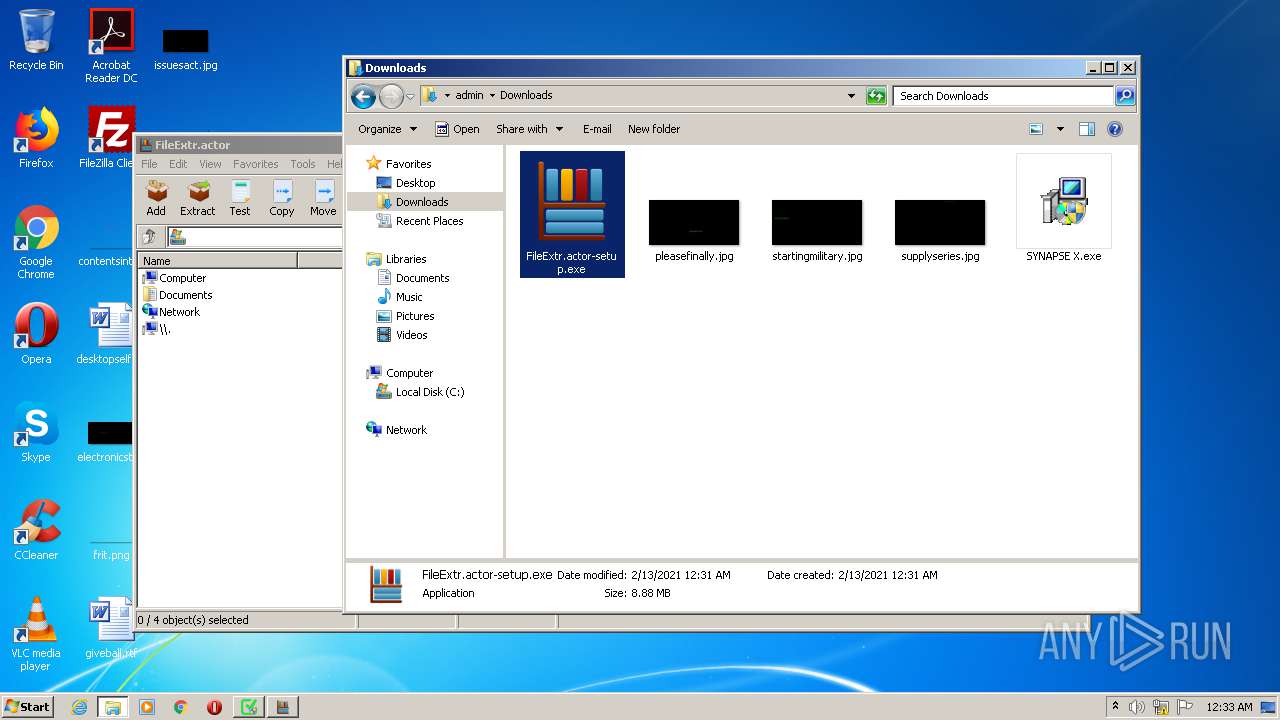Refresh the Downloads folder view
Image resolution: width=1280 pixels, height=720 pixels.
[x=876, y=96]
